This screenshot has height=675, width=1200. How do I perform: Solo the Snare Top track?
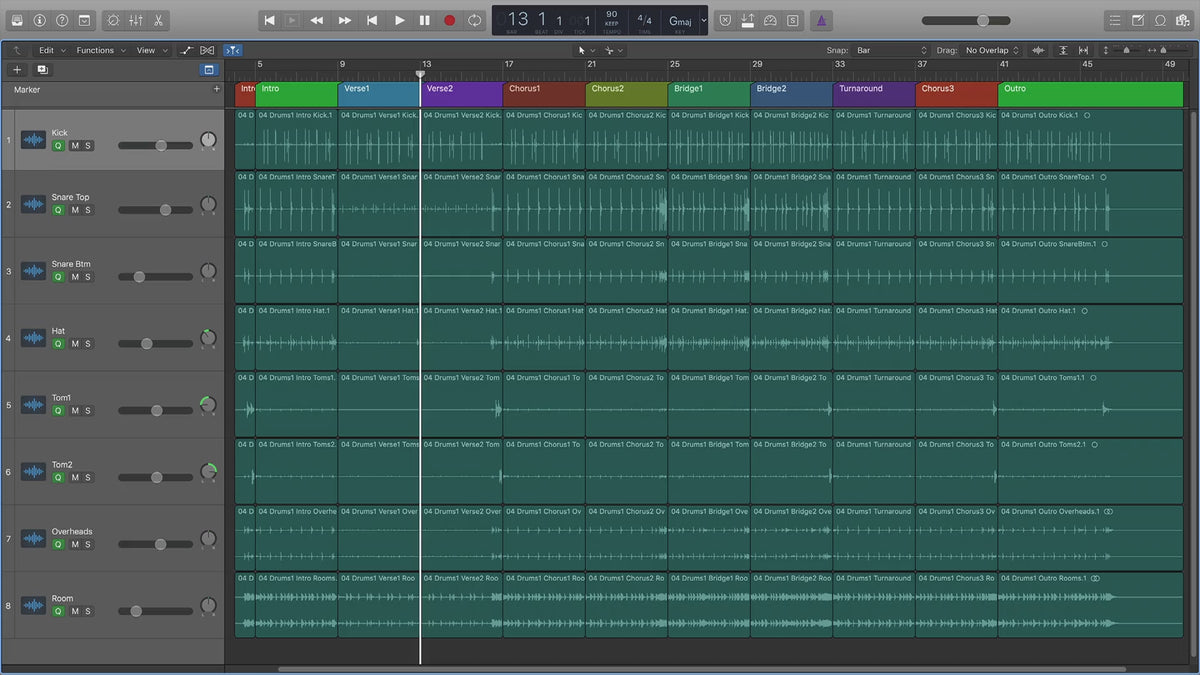(x=88, y=210)
